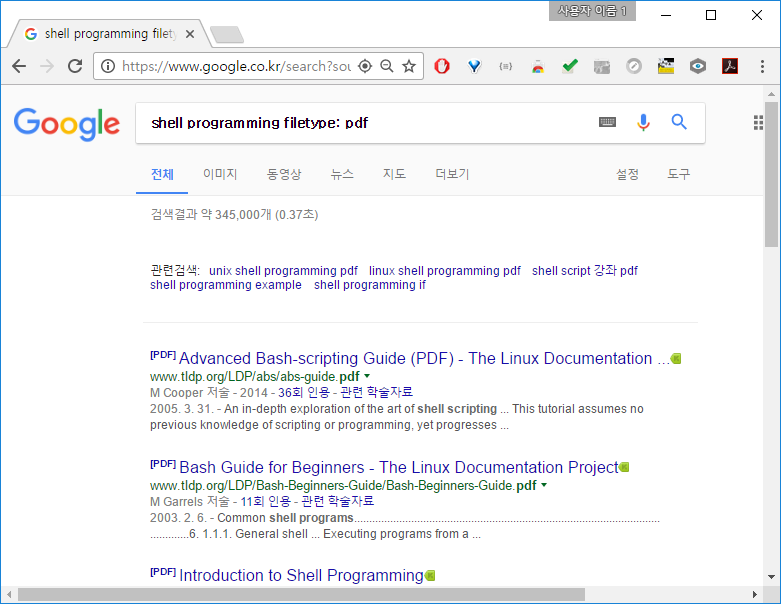Viewport: 781px width, 604px height.
Task: Open the Adobe Acrobat PDF extension icon
Action: click(x=730, y=66)
